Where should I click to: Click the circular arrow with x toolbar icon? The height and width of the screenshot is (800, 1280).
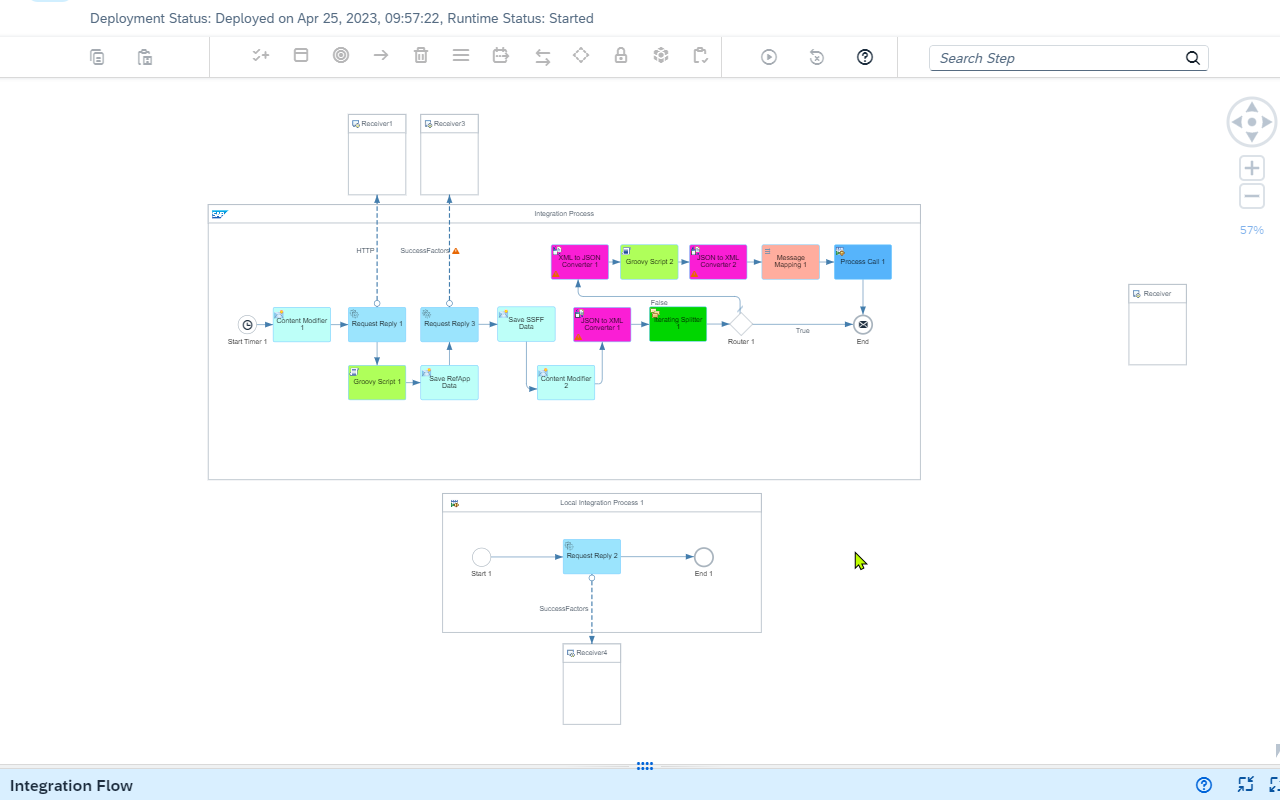[x=817, y=57]
